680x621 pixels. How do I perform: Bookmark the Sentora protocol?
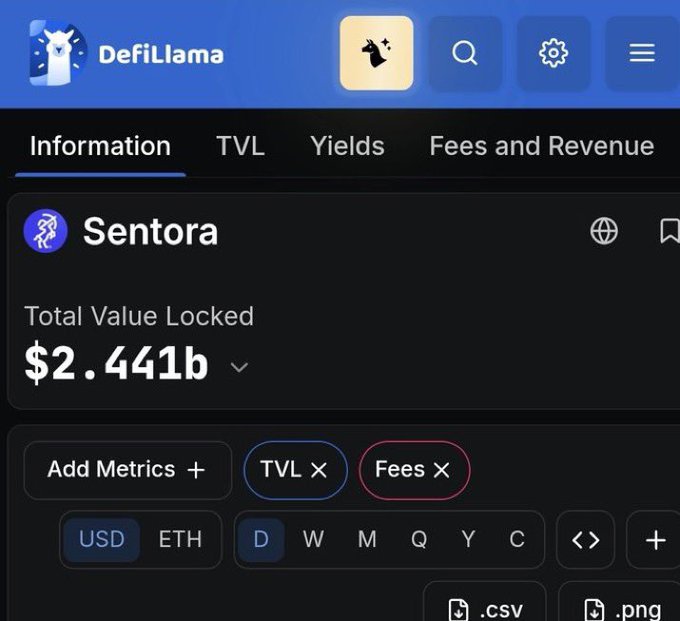(669, 231)
